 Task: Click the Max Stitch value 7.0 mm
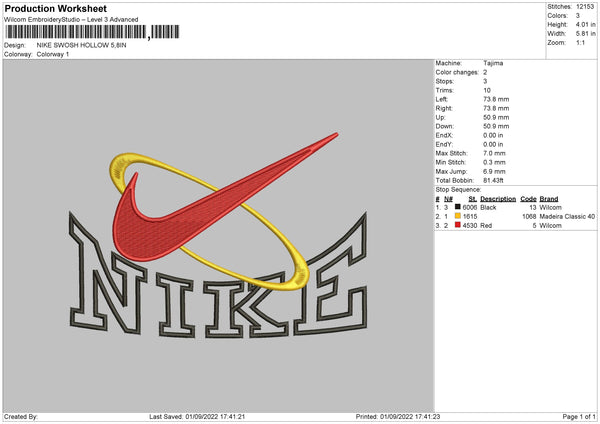click(494, 153)
